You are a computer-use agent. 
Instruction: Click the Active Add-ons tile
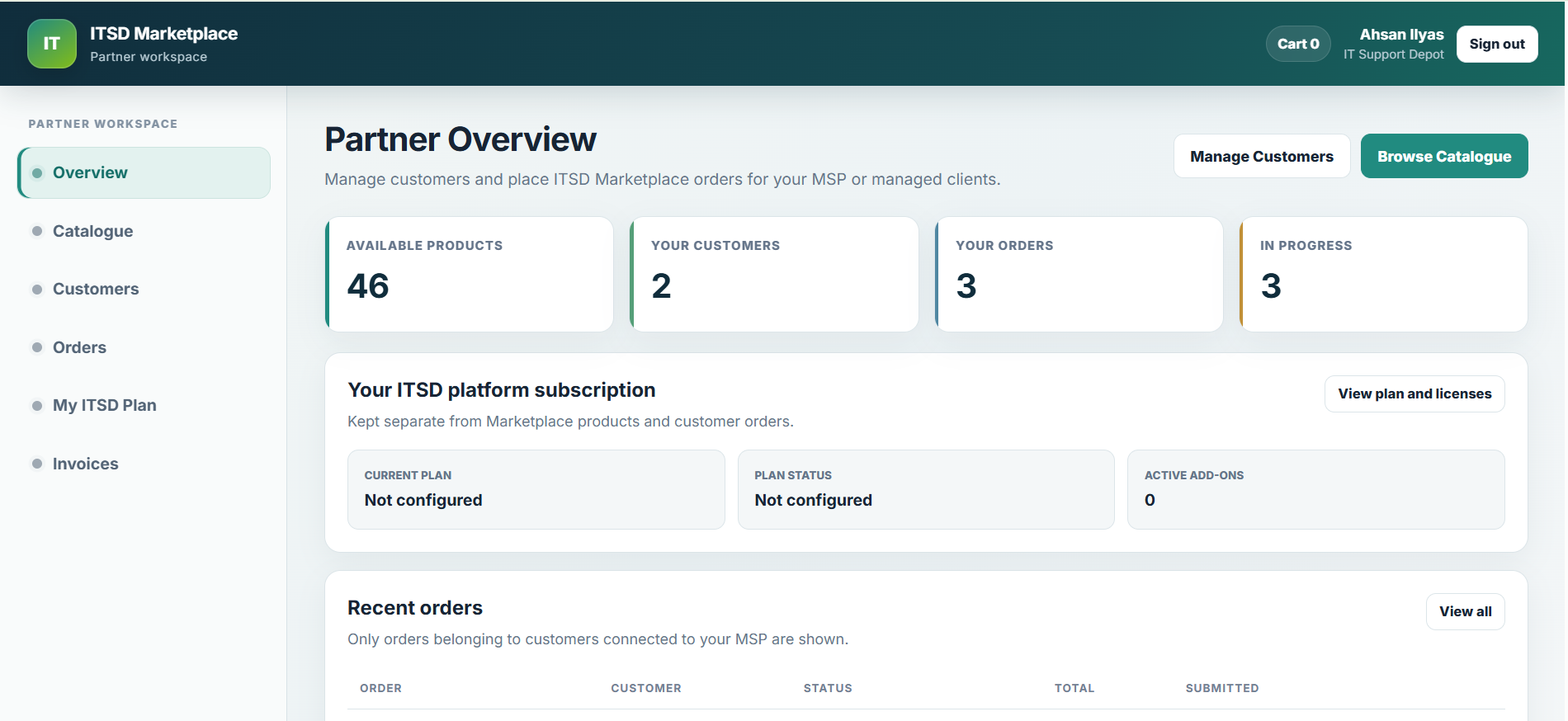[1316, 489]
